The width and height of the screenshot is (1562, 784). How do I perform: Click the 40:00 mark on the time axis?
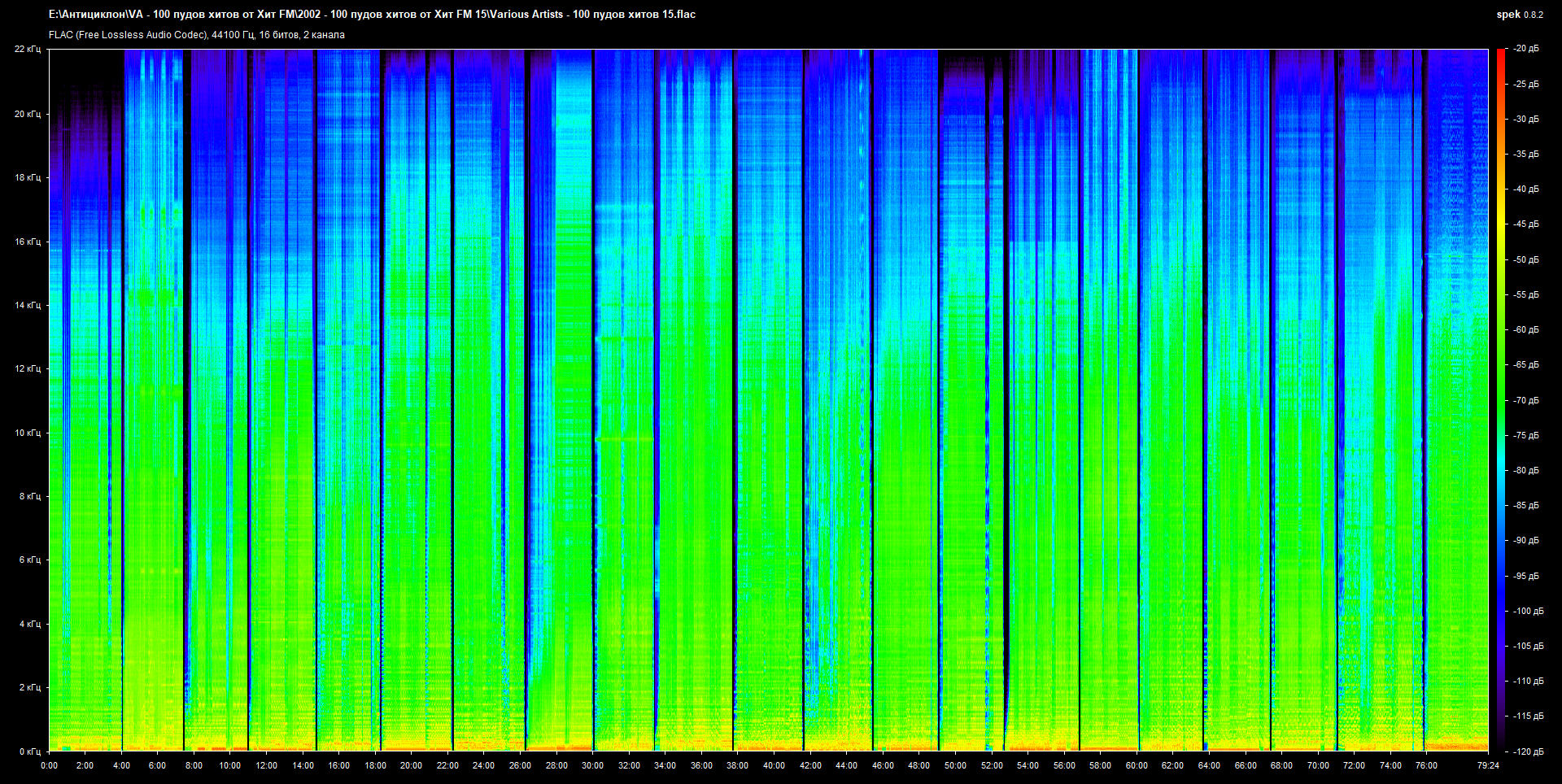point(774,765)
